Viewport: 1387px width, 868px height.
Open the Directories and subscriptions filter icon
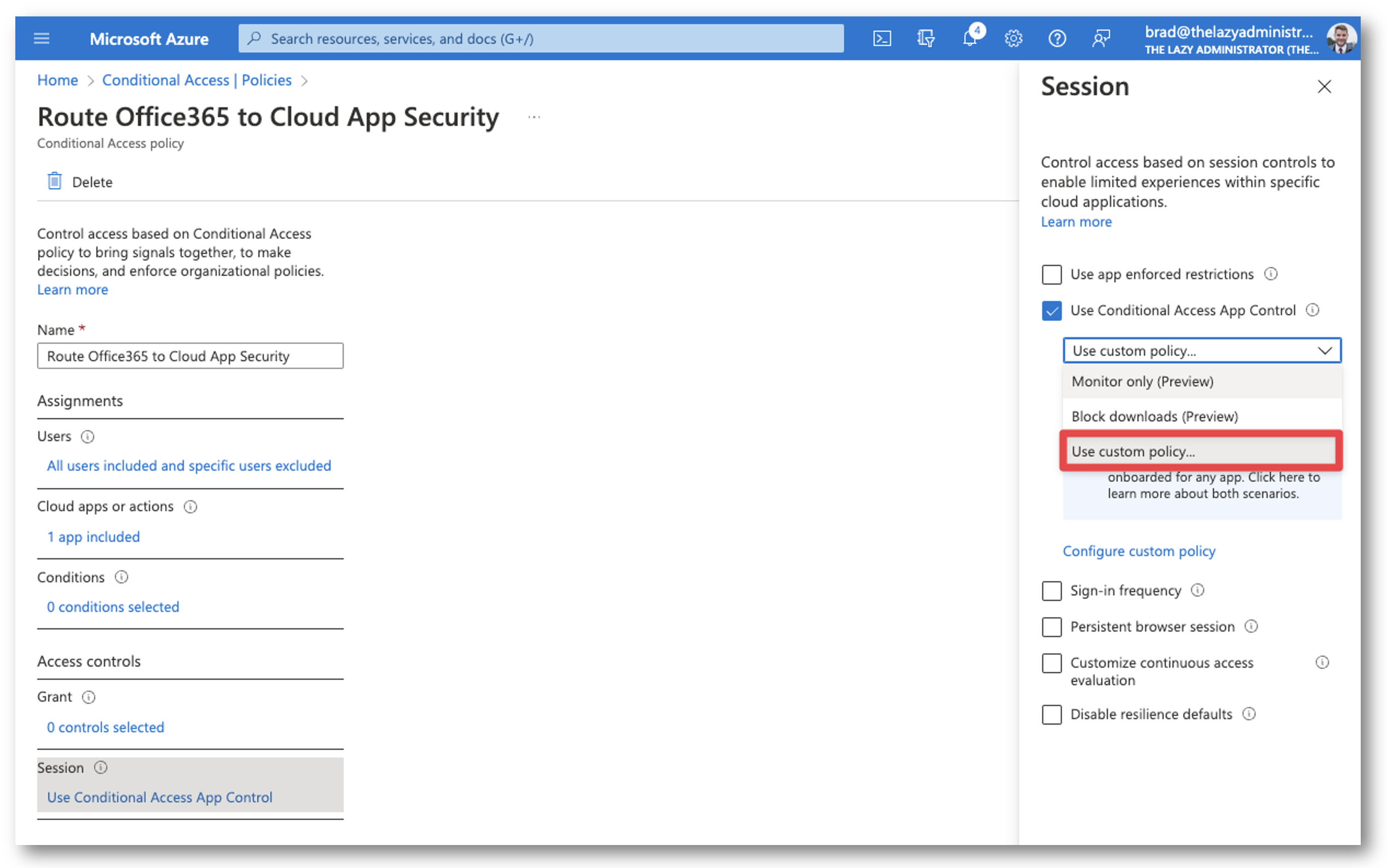[926, 38]
